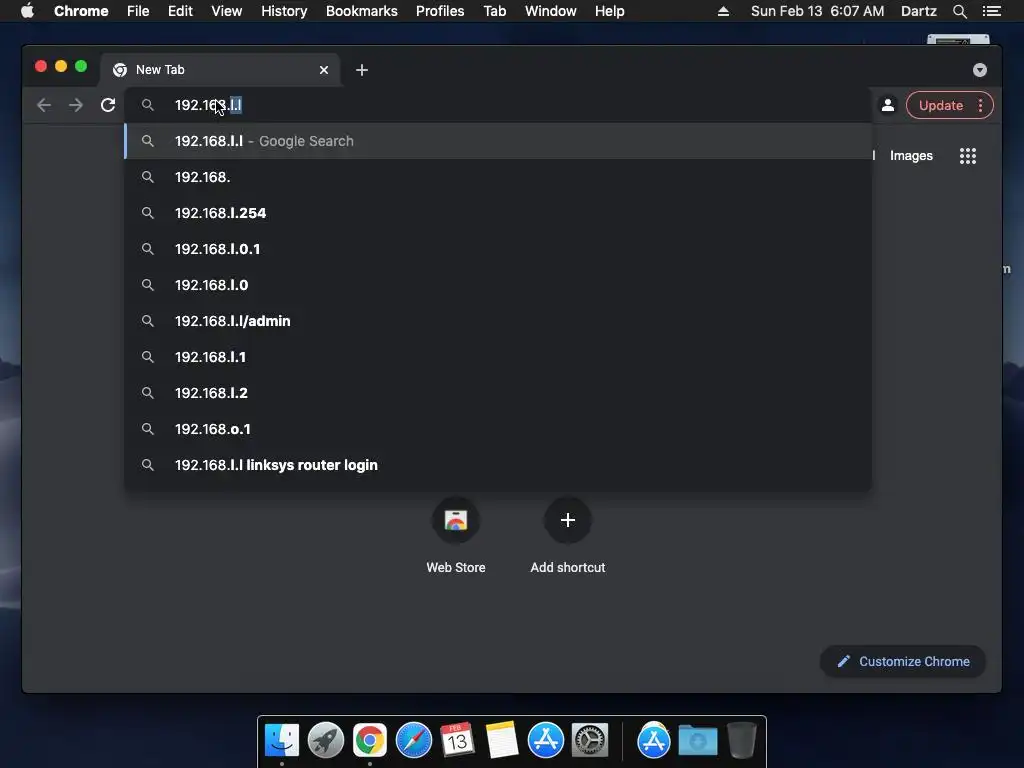Select the suggestion 192.168.l.0.1
Screen dimensions: 1024x768
click(x=498, y=249)
